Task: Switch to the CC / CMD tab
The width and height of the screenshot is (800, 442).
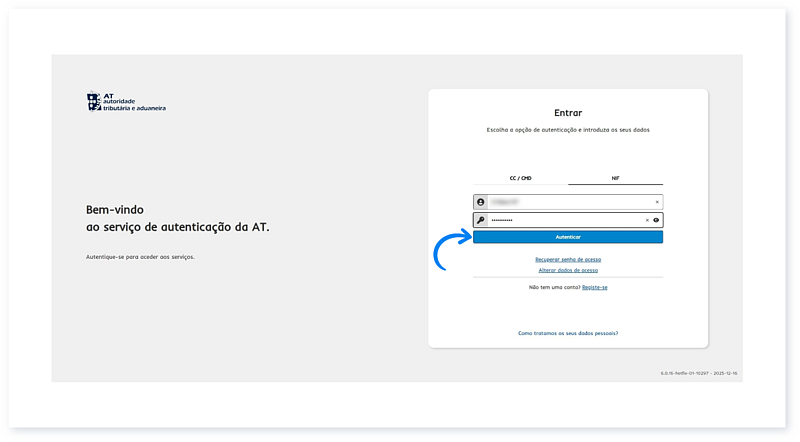Action: 520,178
